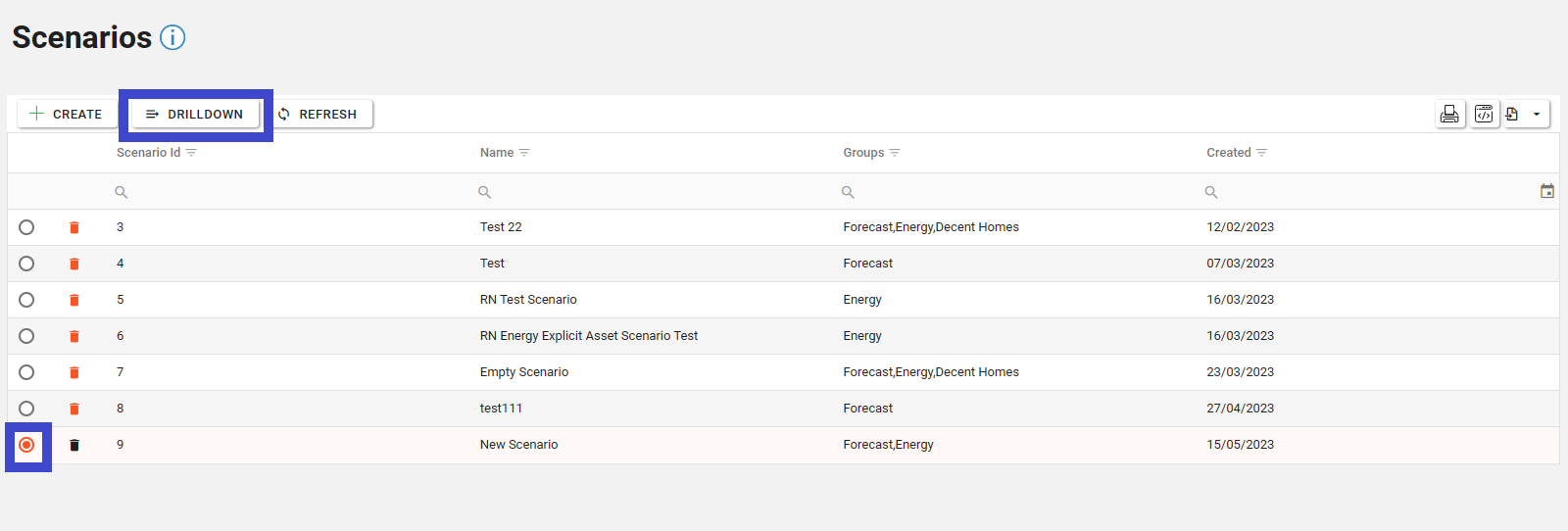Click the code view icon in the toolbar

tap(1485, 114)
